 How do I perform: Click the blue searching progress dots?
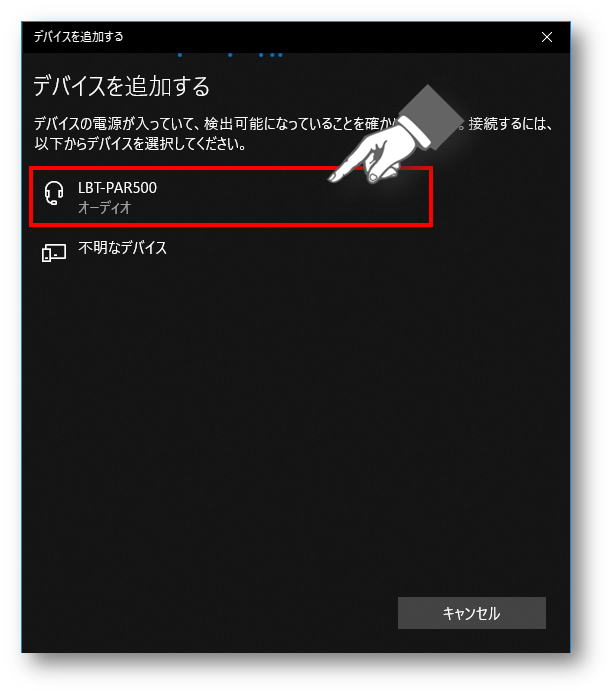[230, 55]
